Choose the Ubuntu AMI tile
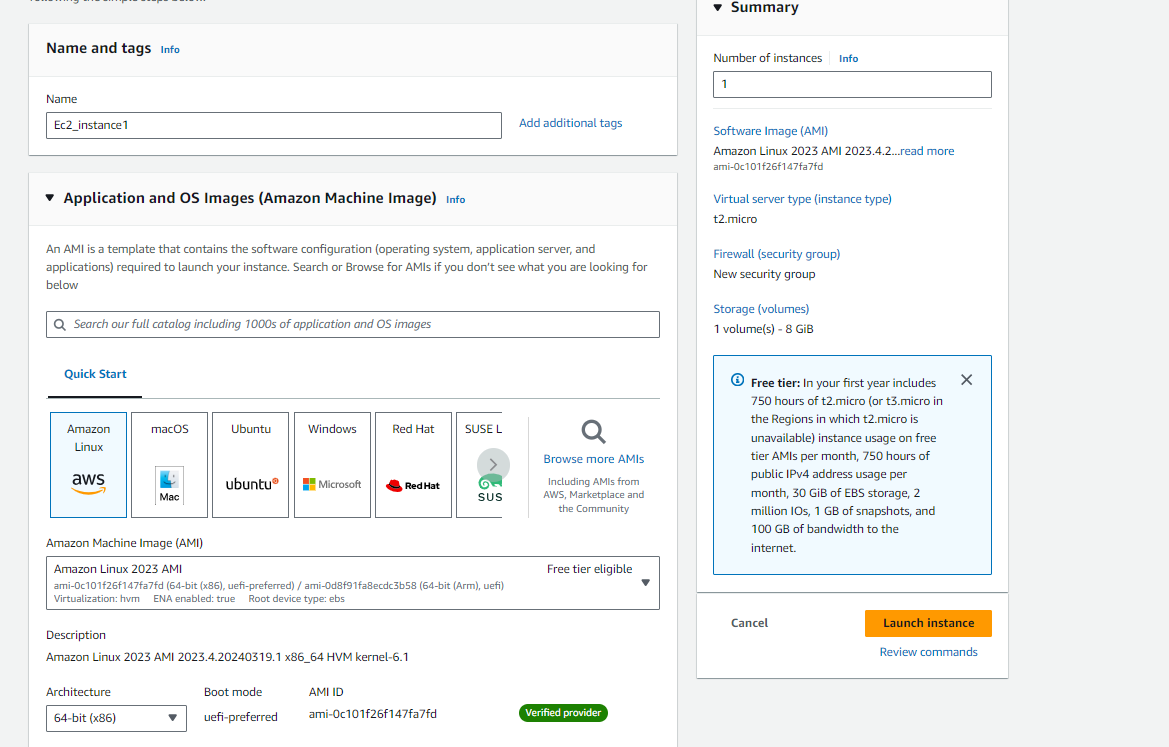 [x=250, y=464]
